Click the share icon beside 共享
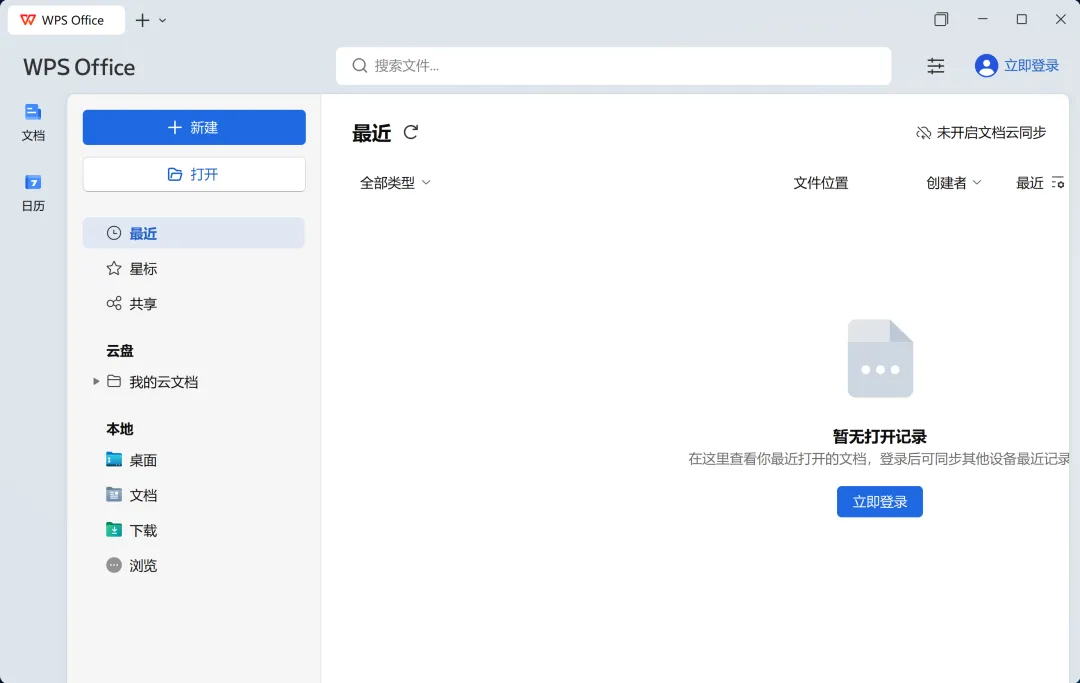This screenshot has width=1080, height=683. click(x=114, y=304)
